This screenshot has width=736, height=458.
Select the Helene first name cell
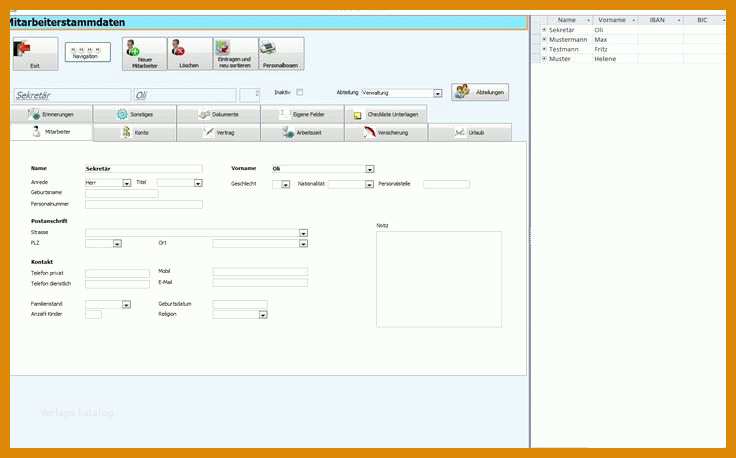pos(615,59)
